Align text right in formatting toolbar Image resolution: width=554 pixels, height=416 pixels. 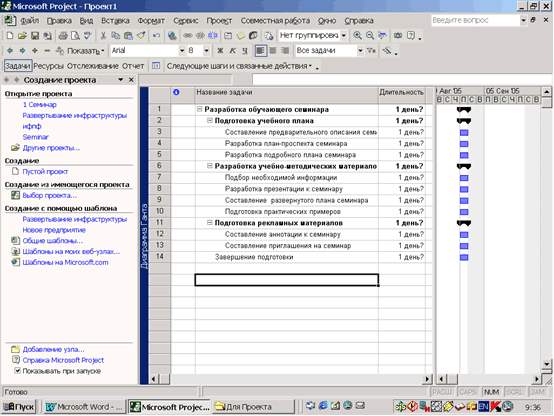pos(285,51)
